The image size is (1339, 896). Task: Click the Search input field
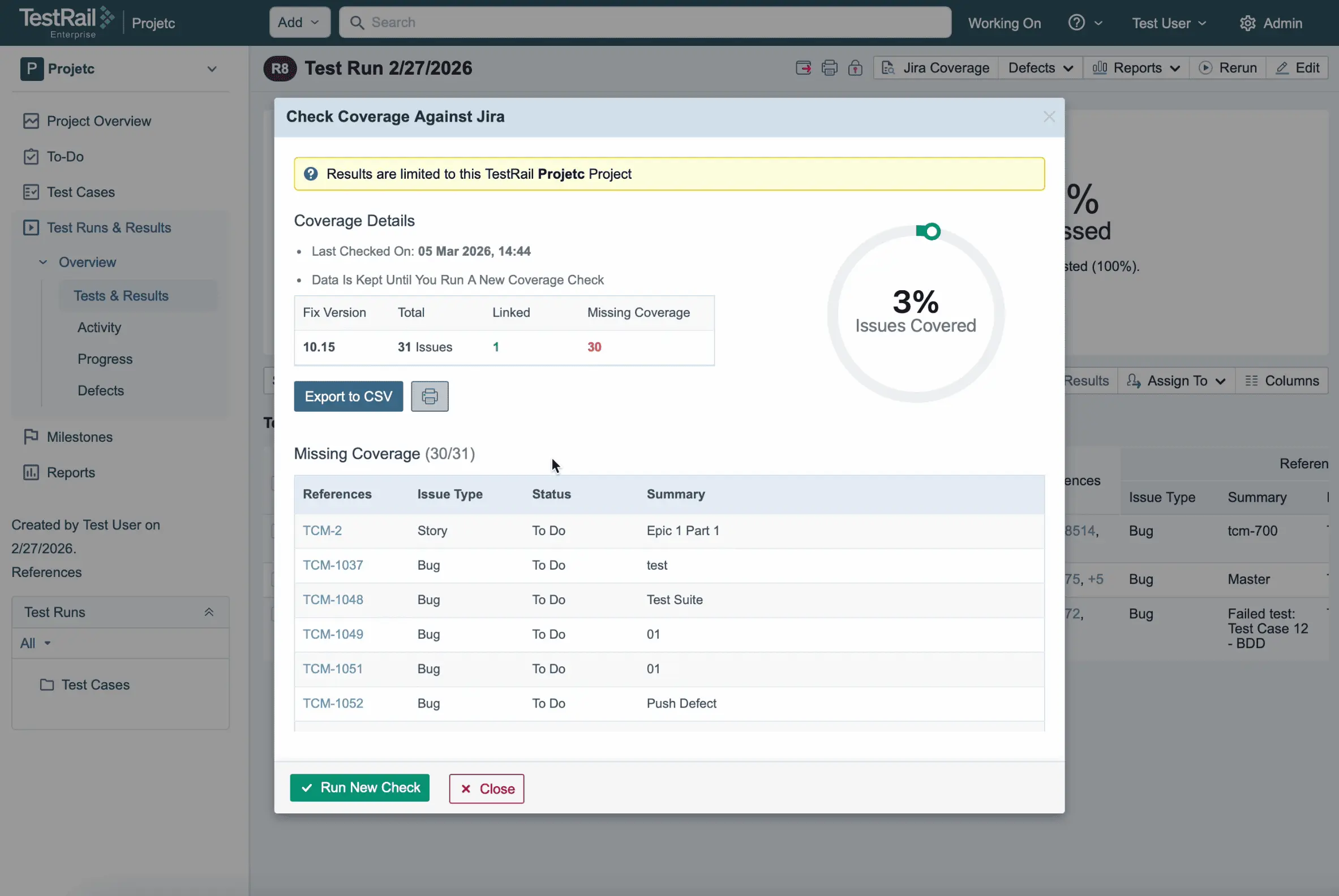tap(645, 22)
